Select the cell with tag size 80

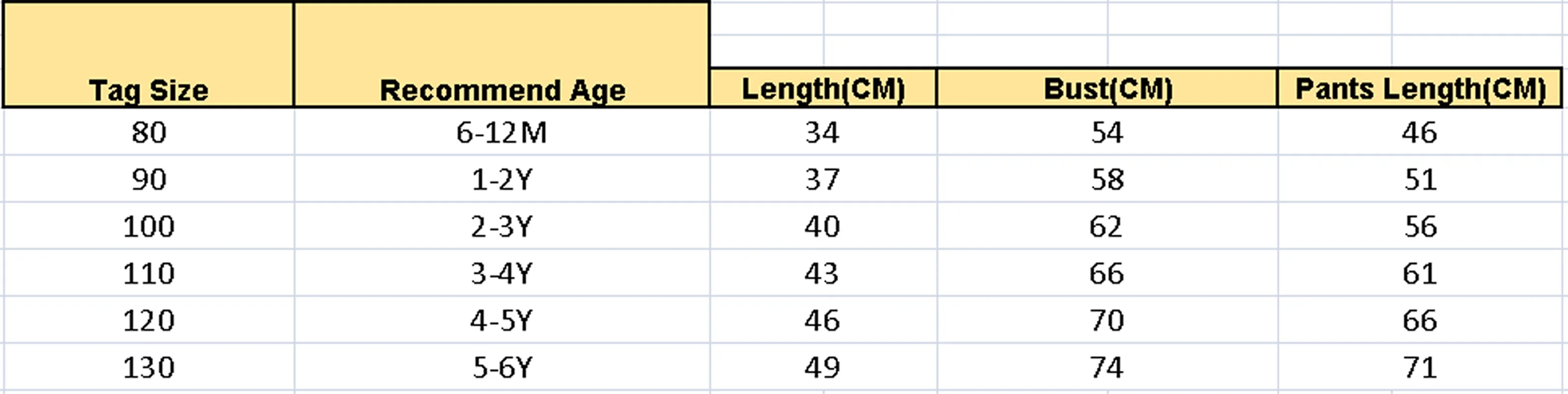point(148,132)
